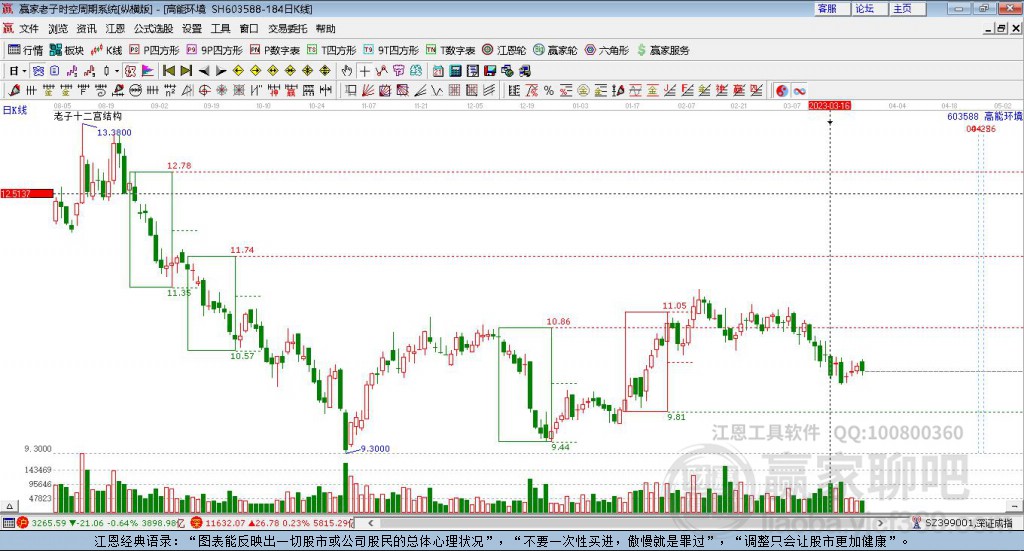Open the 9P四方形 tool
Image resolution: width=1024 pixels, height=551 pixels.
point(214,50)
